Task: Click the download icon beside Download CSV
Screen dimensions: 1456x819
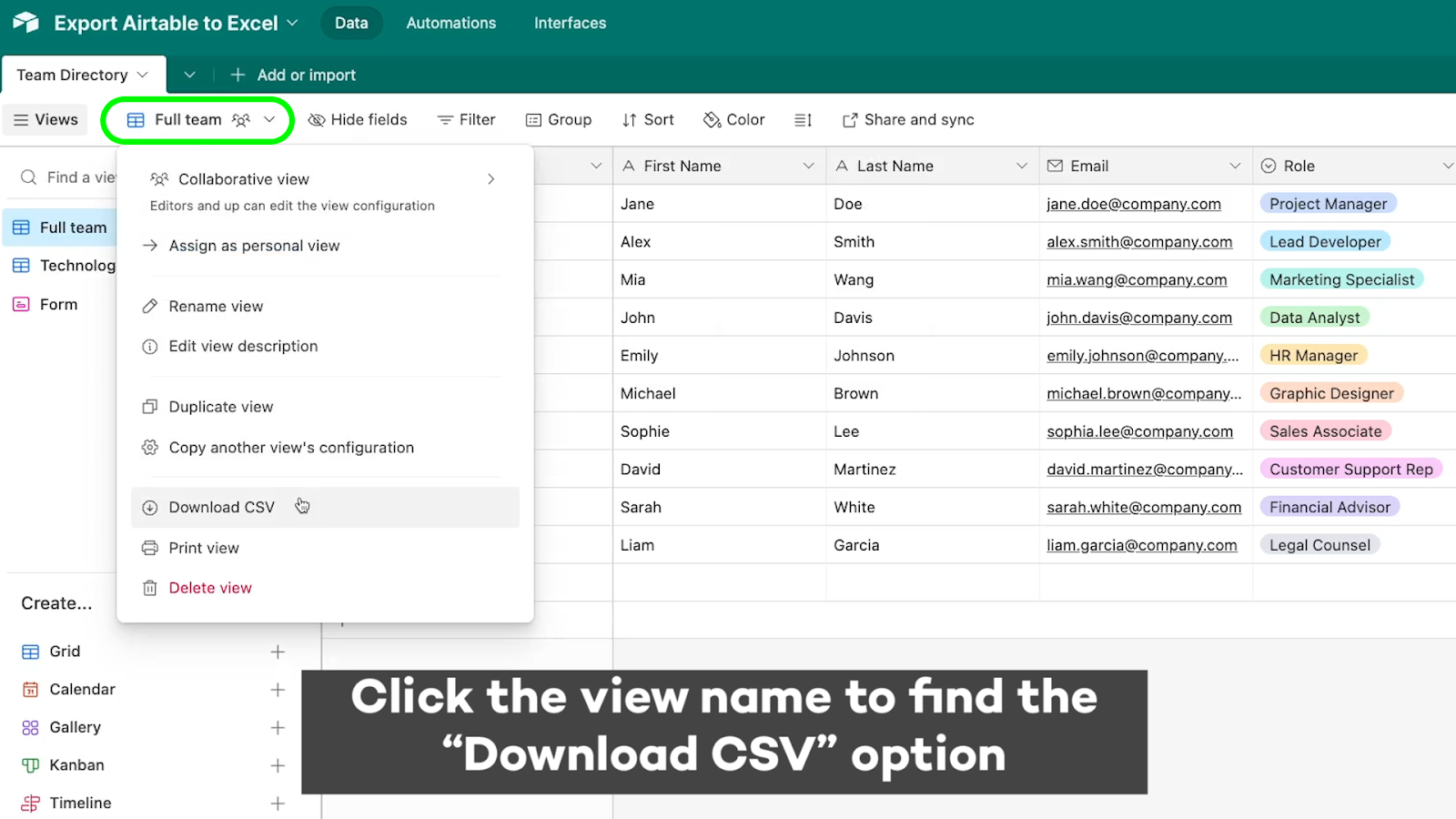Action: click(x=150, y=508)
